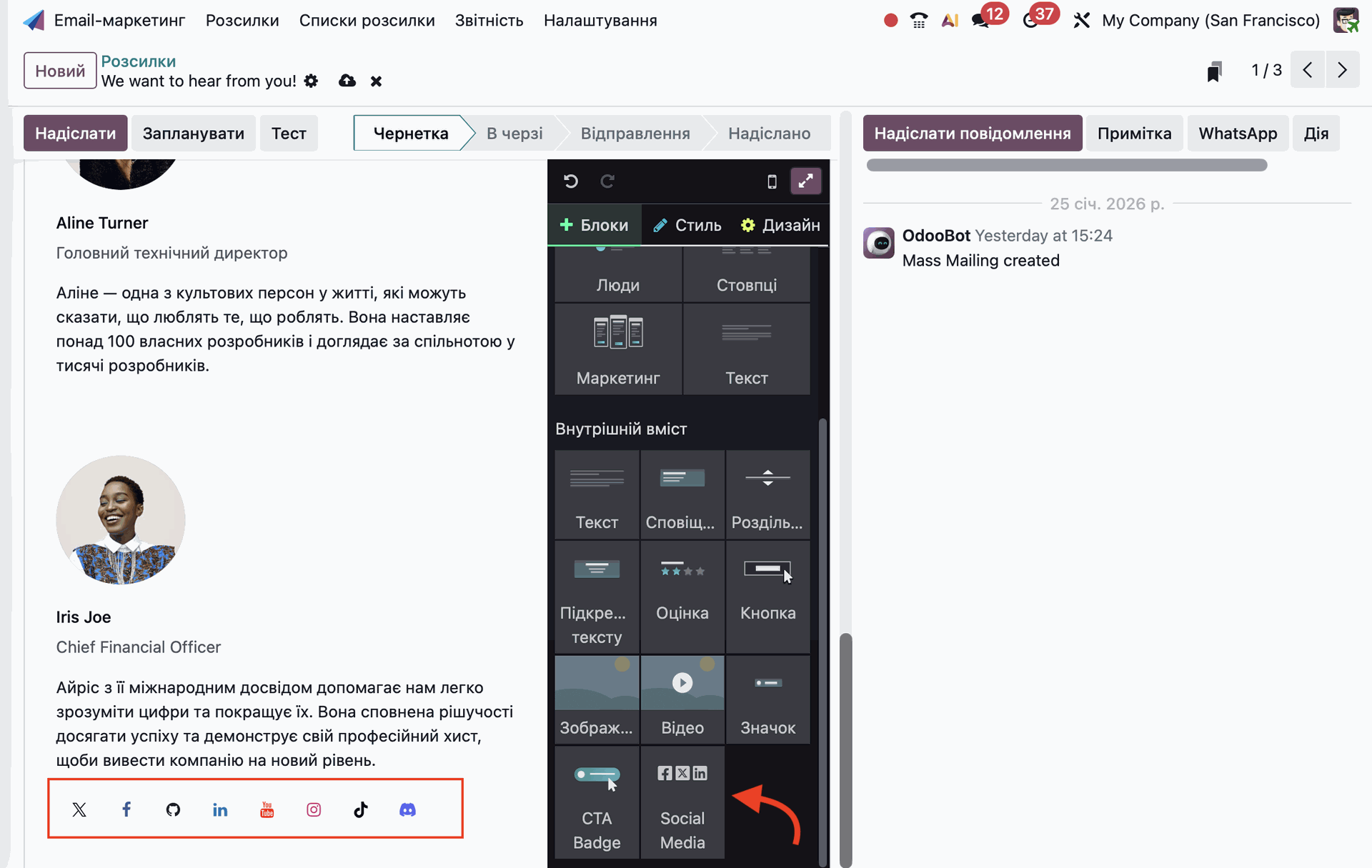Viewport: 1372px width, 868px height.
Task: Click the Discord social icon
Action: (x=407, y=809)
